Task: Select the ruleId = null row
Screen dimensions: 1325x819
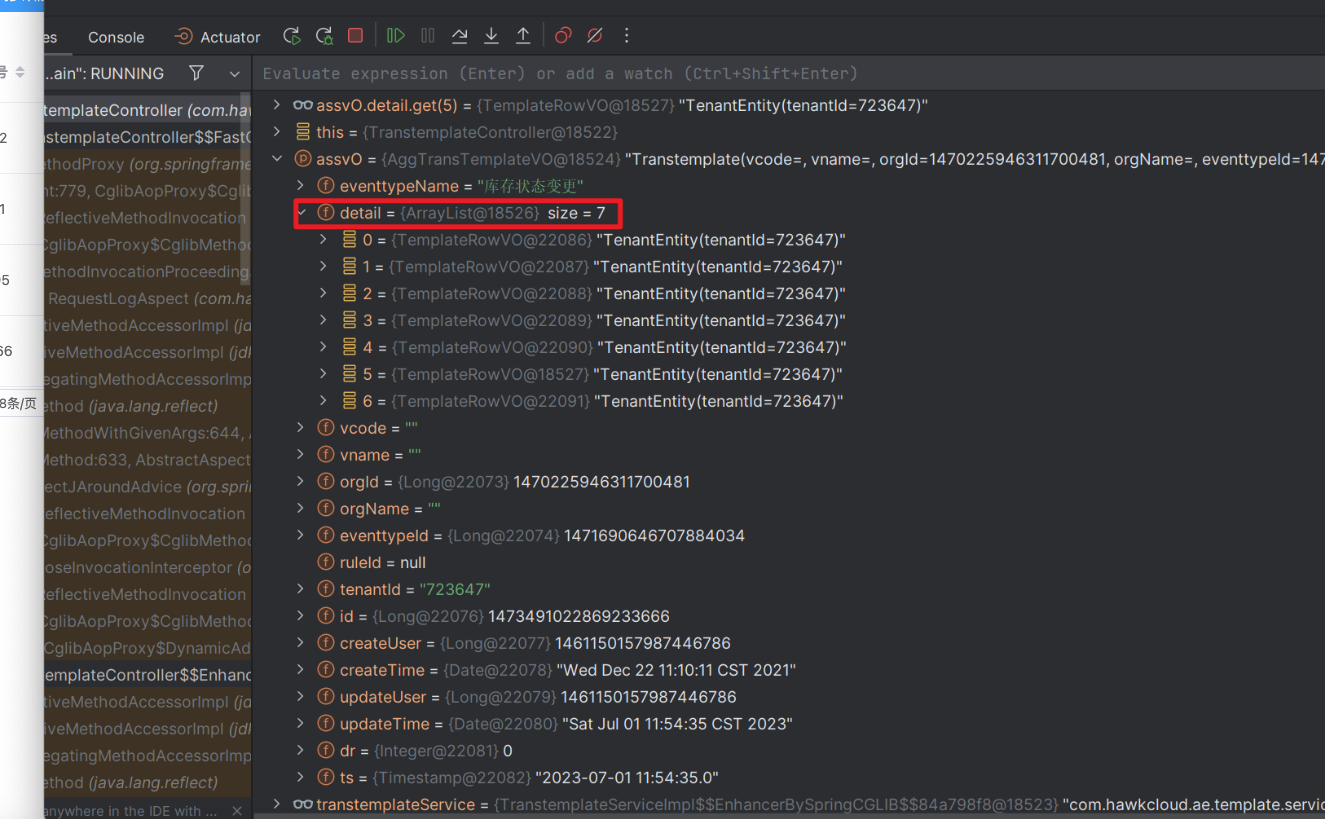Action: point(790,563)
